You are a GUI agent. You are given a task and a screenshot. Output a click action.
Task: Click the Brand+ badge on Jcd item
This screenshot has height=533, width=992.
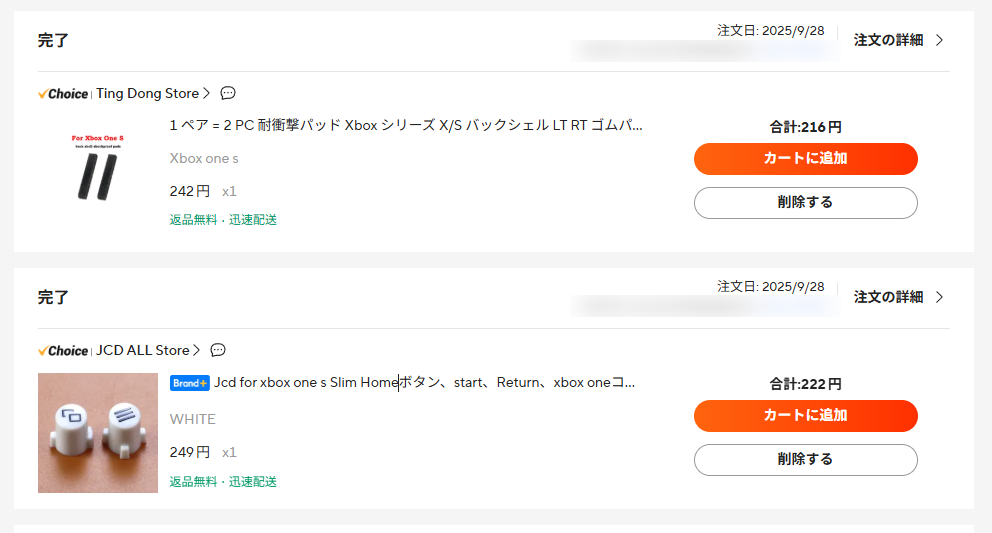pyautogui.click(x=190, y=383)
